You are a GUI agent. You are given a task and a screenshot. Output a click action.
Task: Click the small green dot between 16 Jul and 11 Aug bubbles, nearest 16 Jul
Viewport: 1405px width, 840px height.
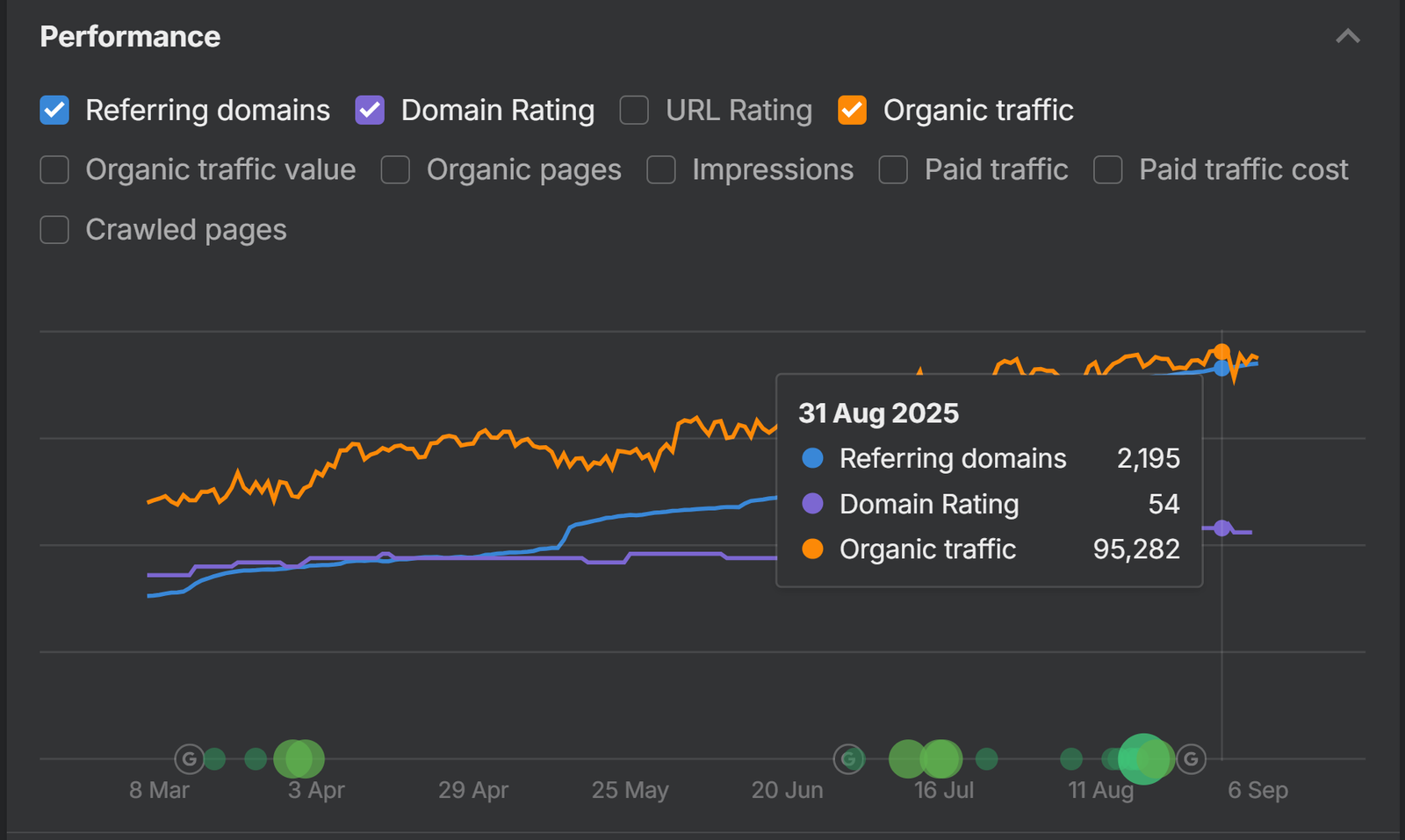point(987,758)
